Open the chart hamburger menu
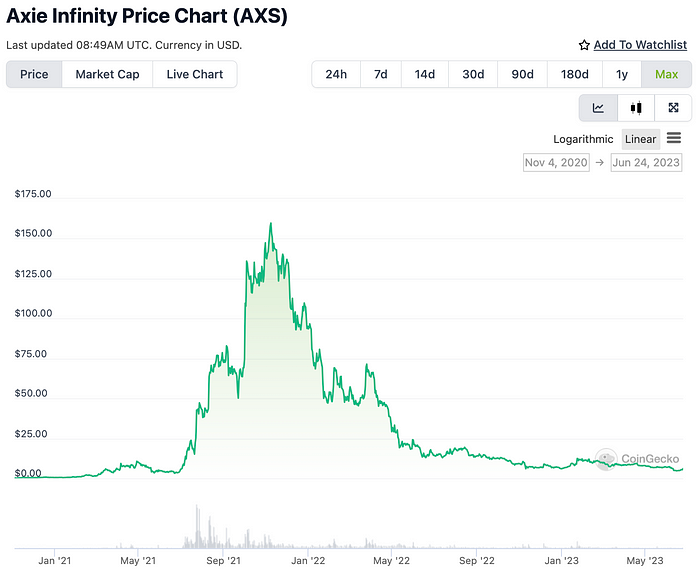The height and width of the screenshot is (576, 700). (x=674, y=138)
